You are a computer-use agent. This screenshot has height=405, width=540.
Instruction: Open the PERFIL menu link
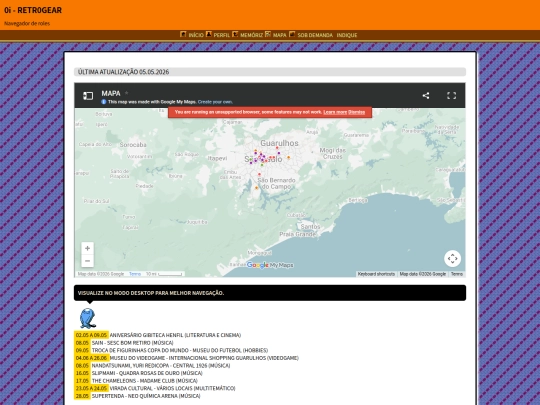pyautogui.click(x=221, y=35)
